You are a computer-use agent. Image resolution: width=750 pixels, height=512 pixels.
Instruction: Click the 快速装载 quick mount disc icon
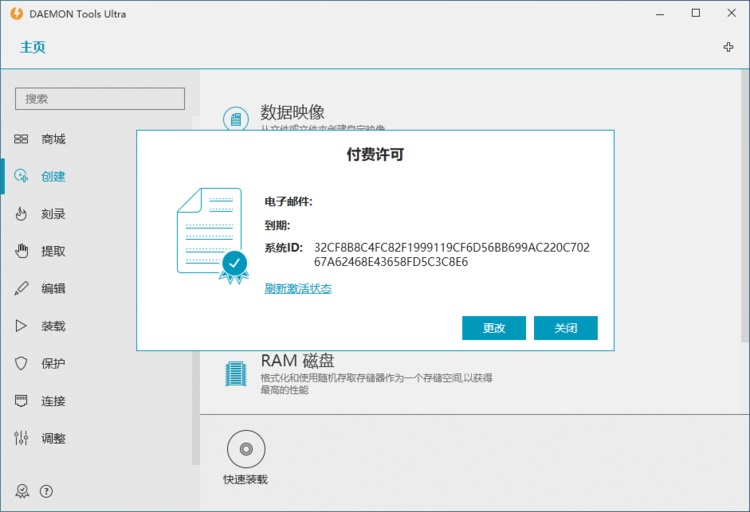[x=246, y=449]
